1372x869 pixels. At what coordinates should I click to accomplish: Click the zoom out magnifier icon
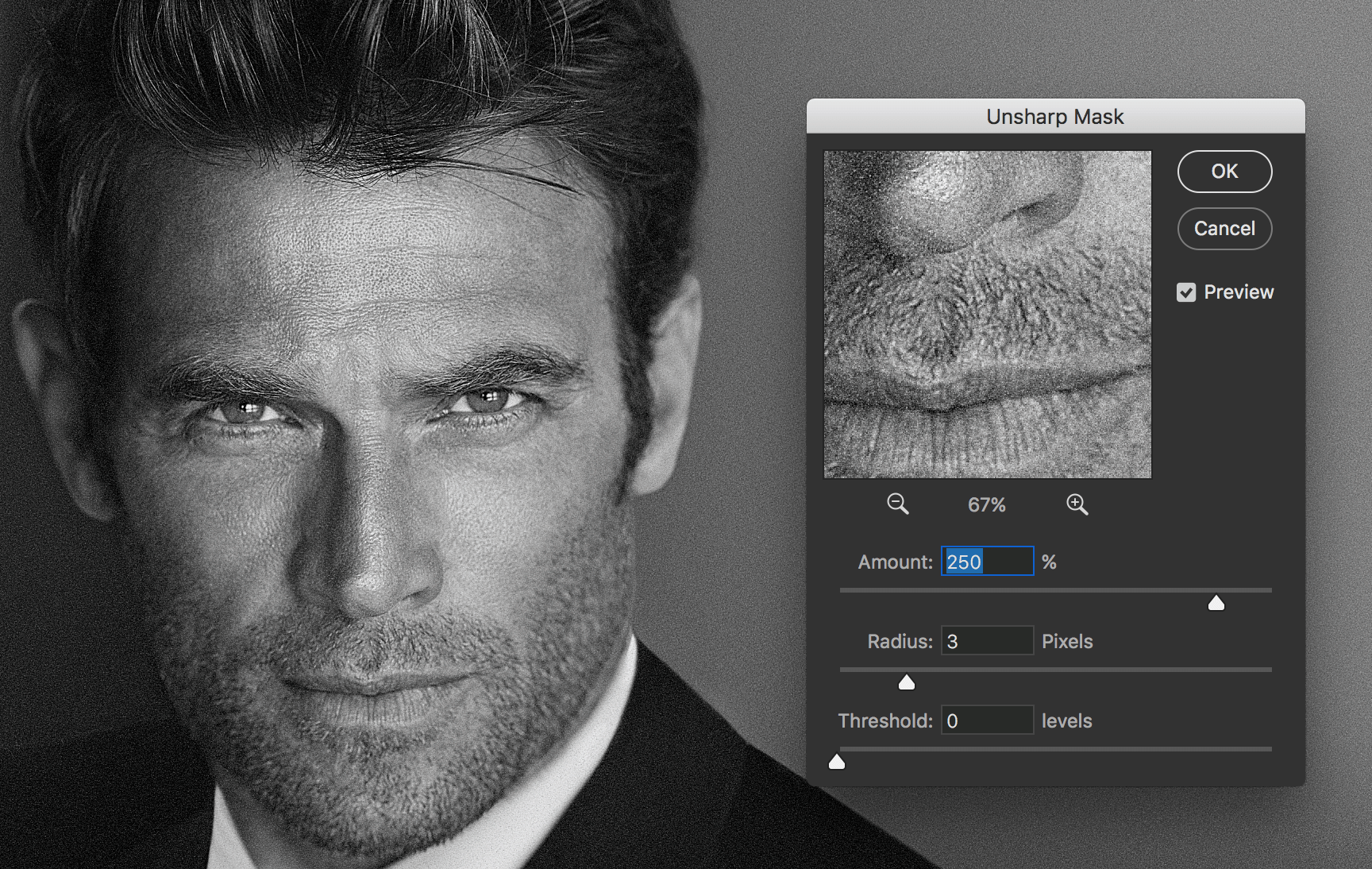click(x=897, y=504)
